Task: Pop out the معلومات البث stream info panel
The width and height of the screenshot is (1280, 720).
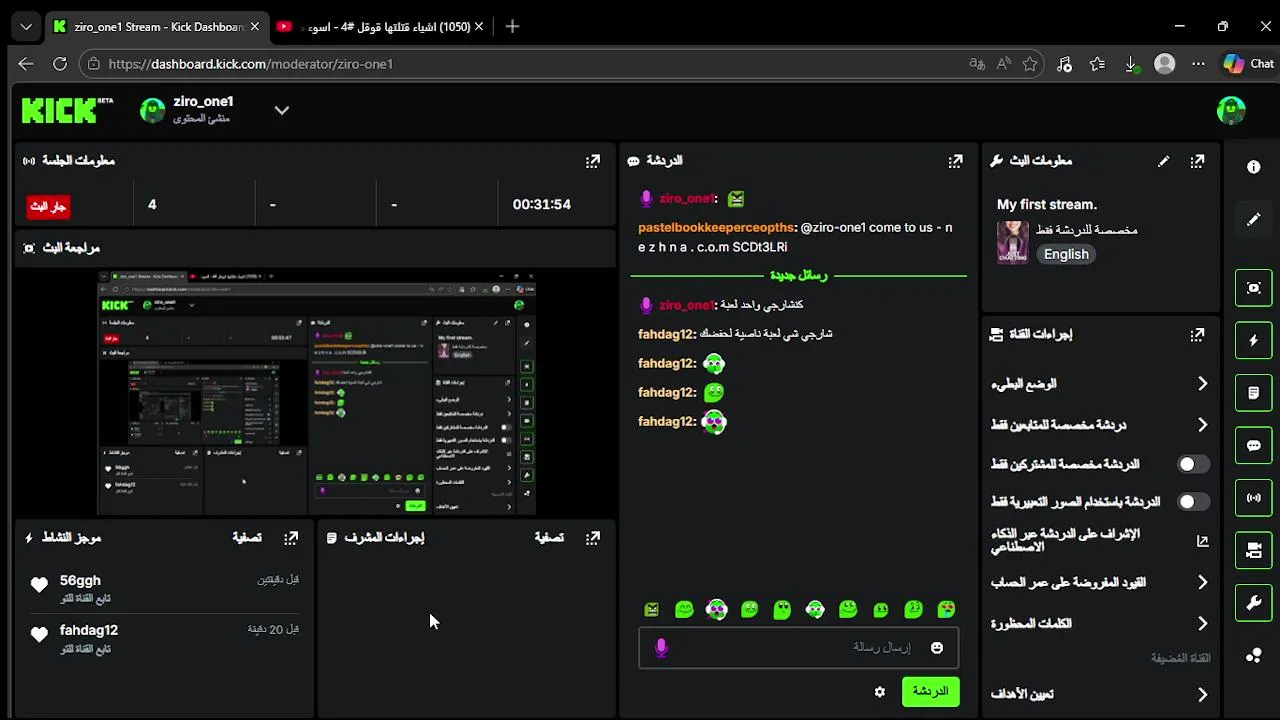Action: tap(1197, 161)
